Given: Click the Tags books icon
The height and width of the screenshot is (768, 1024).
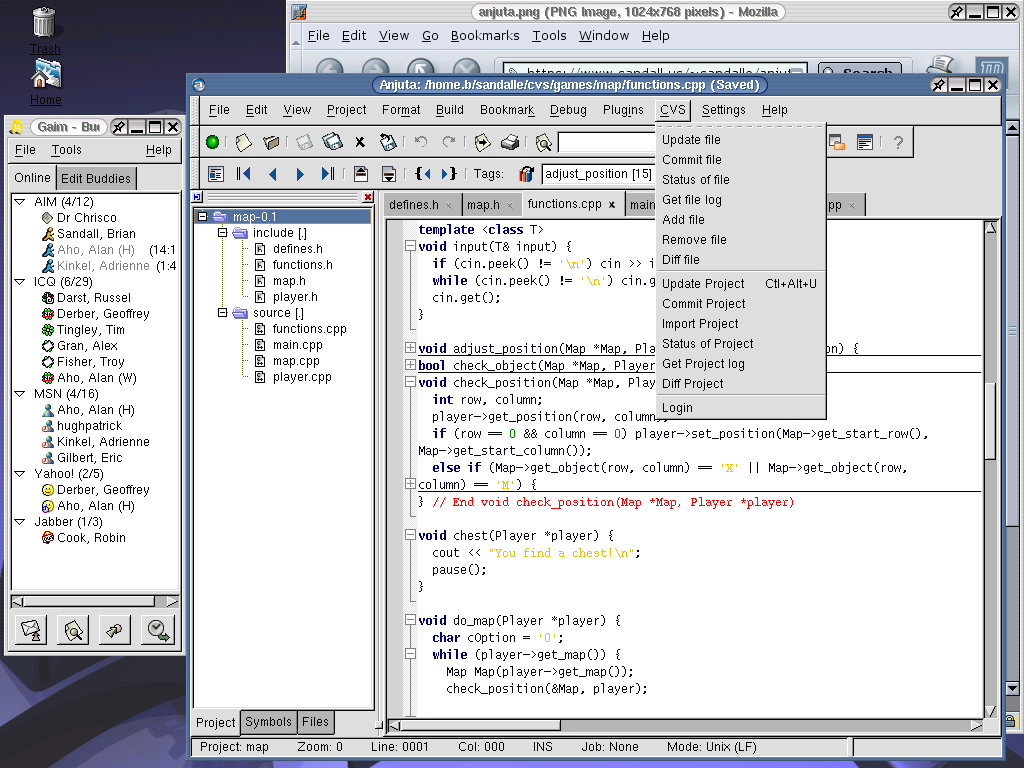Looking at the screenshot, I should tap(526, 174).
